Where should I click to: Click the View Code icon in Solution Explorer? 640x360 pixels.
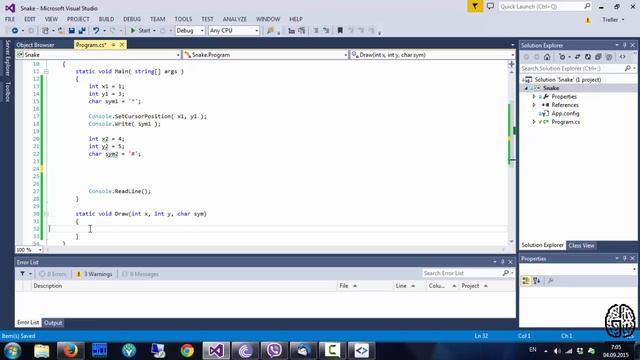click(622, 57)
